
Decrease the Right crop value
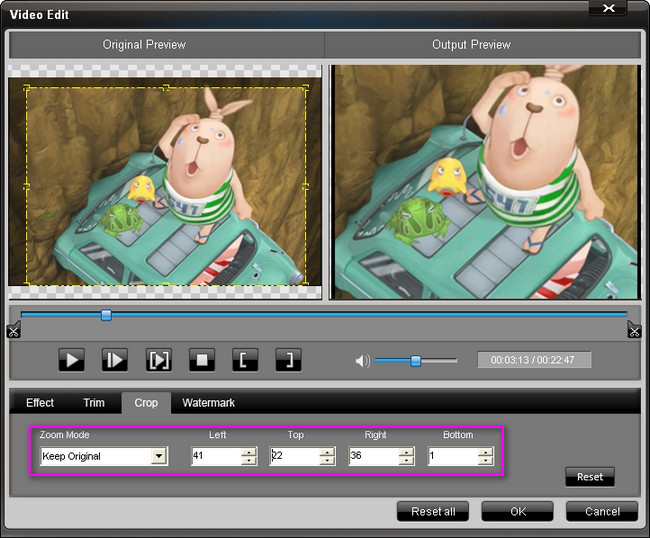[406, 460]
